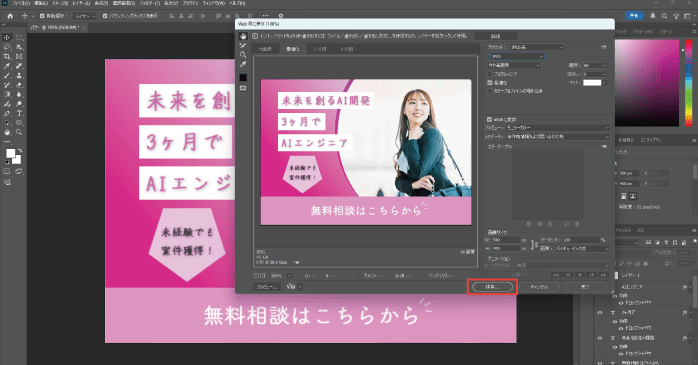Select the Object Selection tool
Image resolution: width=698 pixels, height=365 pixels.
[19, 47]
